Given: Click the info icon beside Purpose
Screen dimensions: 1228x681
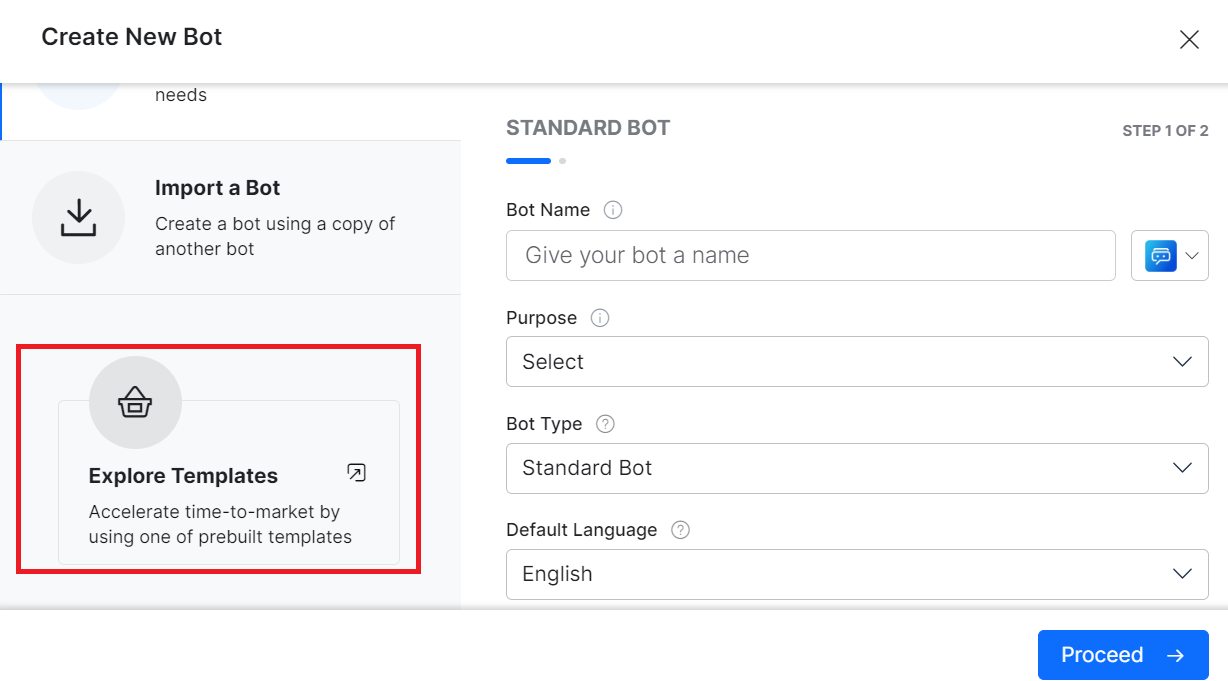Looking at the screenshot, I should [599, 318].
